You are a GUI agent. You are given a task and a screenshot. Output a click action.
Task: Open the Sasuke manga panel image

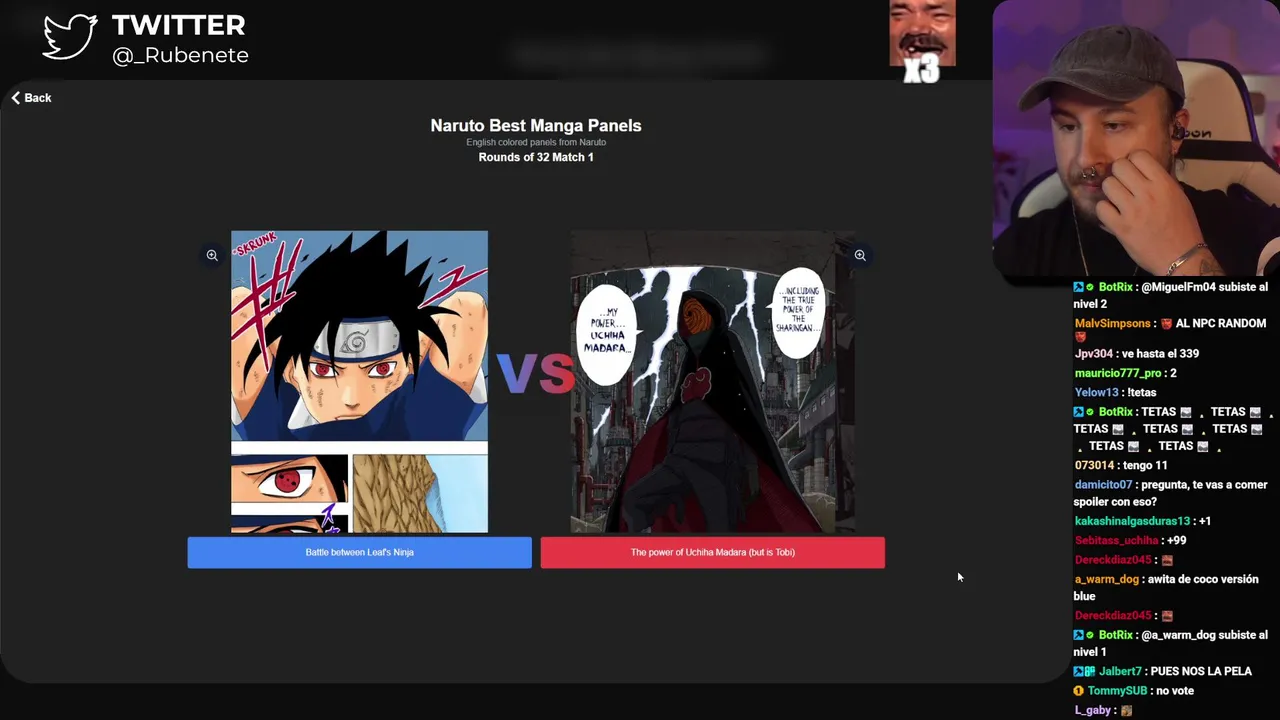pyautogui.click(x=359, y=382)
